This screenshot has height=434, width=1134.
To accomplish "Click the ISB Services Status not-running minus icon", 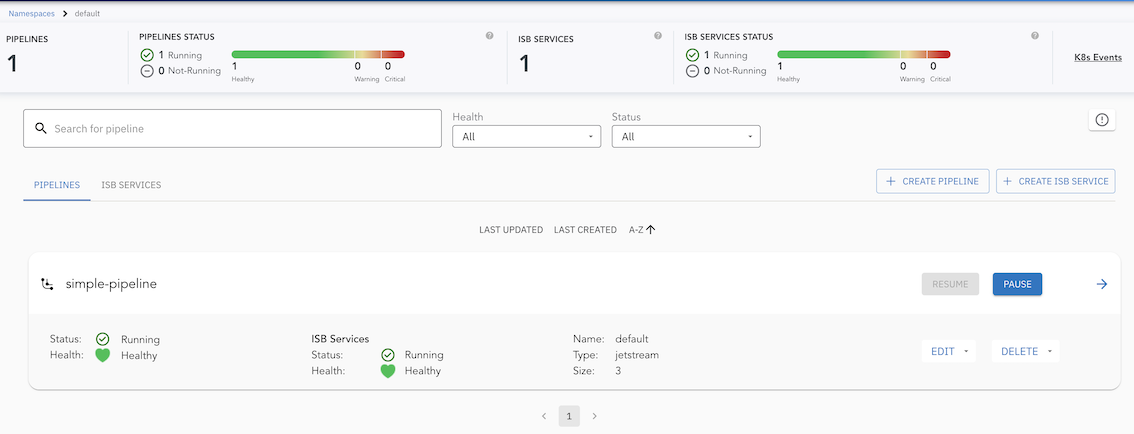I will 692,71.
